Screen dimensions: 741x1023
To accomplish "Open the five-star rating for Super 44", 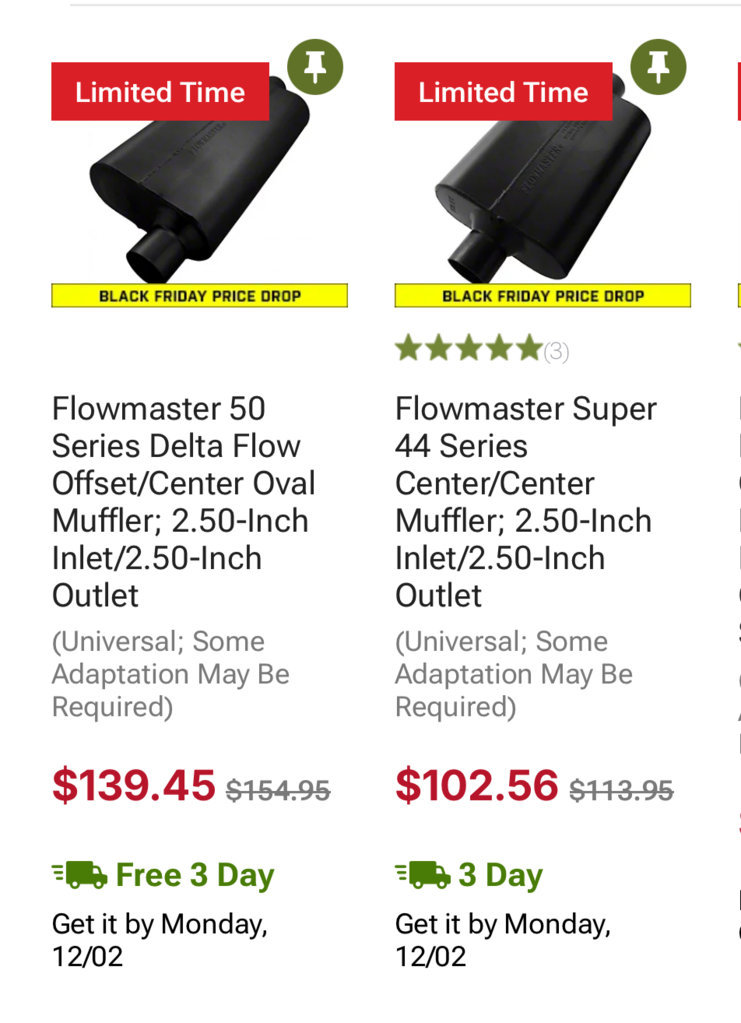I will coord(468,348).
